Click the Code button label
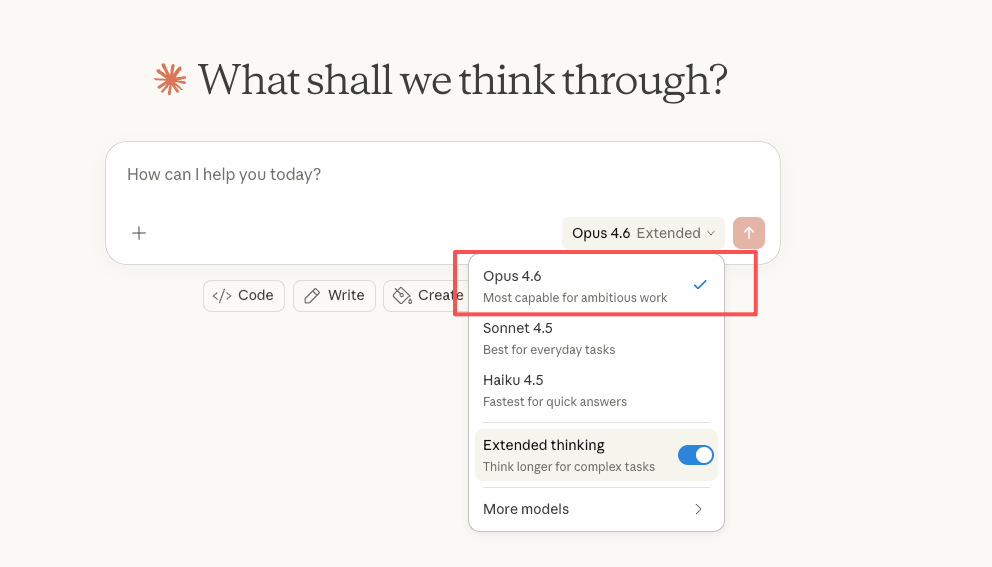Image resolution: width=992 pixels, height=567 pixels. 256,295
